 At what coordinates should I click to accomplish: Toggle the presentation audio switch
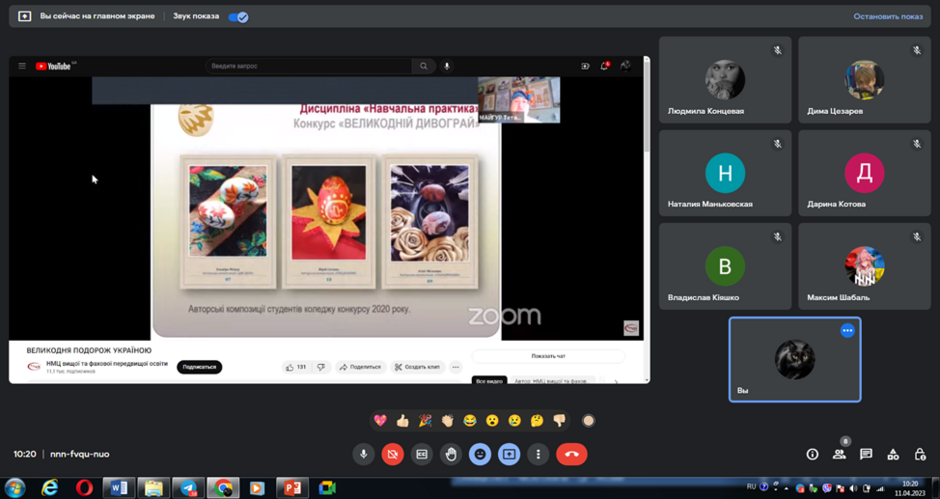238,17
